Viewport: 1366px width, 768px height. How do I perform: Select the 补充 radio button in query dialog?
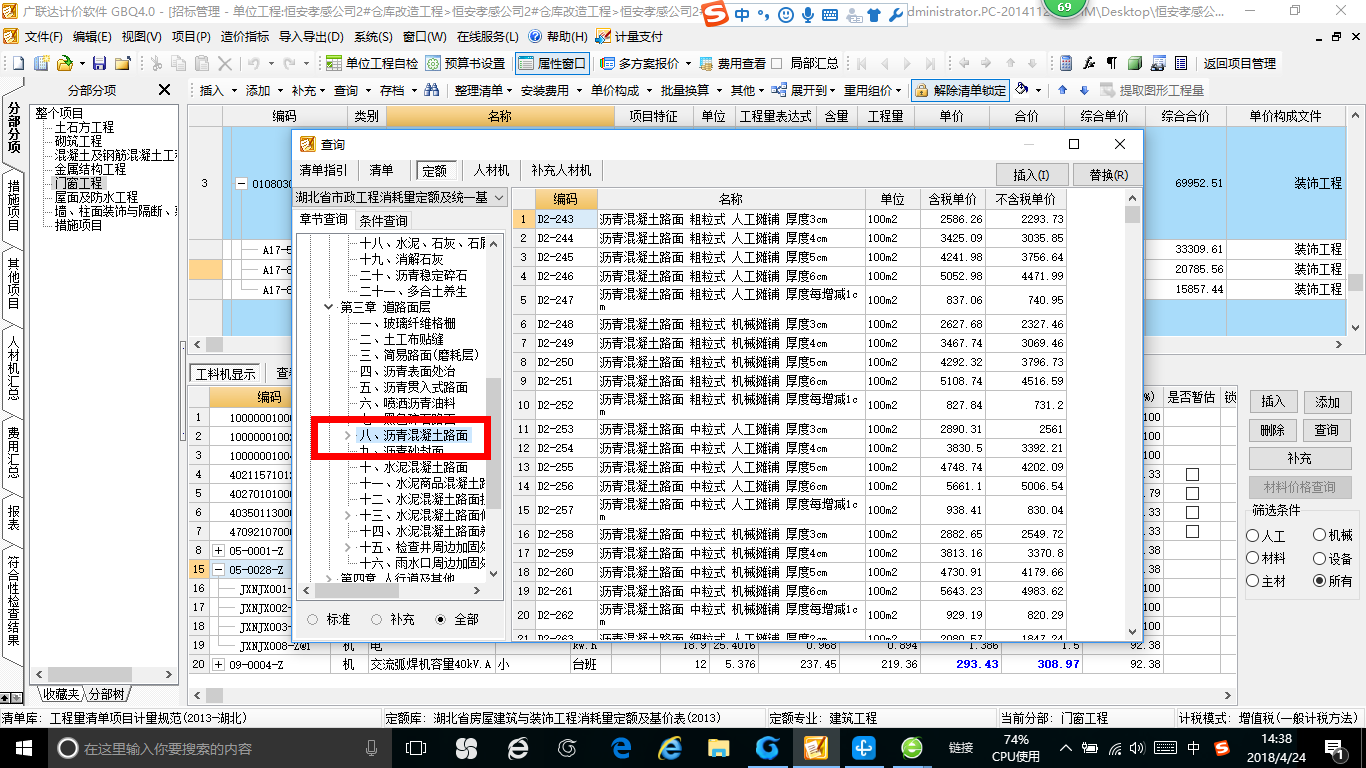pos(377,620)
